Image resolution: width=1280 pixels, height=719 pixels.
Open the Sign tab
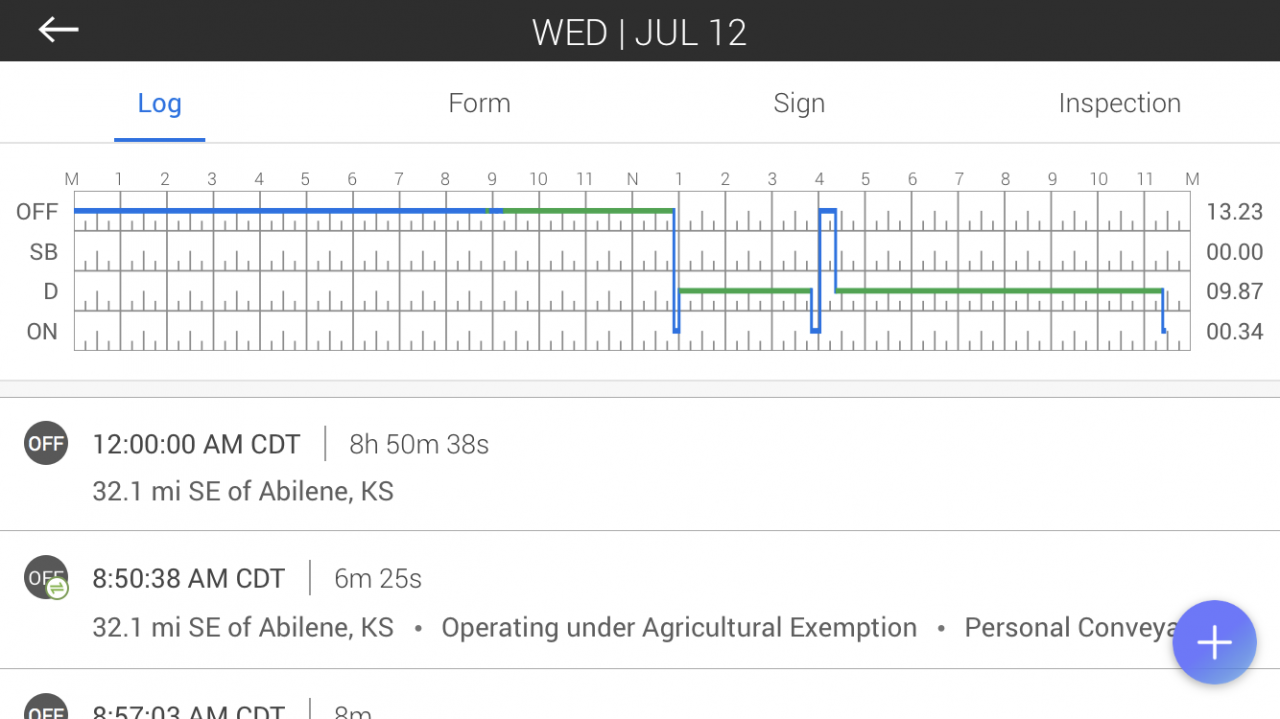pyautogui.click(x=799, y=103)
